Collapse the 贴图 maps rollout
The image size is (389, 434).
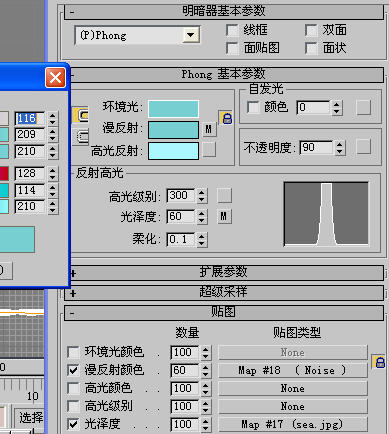224,313
